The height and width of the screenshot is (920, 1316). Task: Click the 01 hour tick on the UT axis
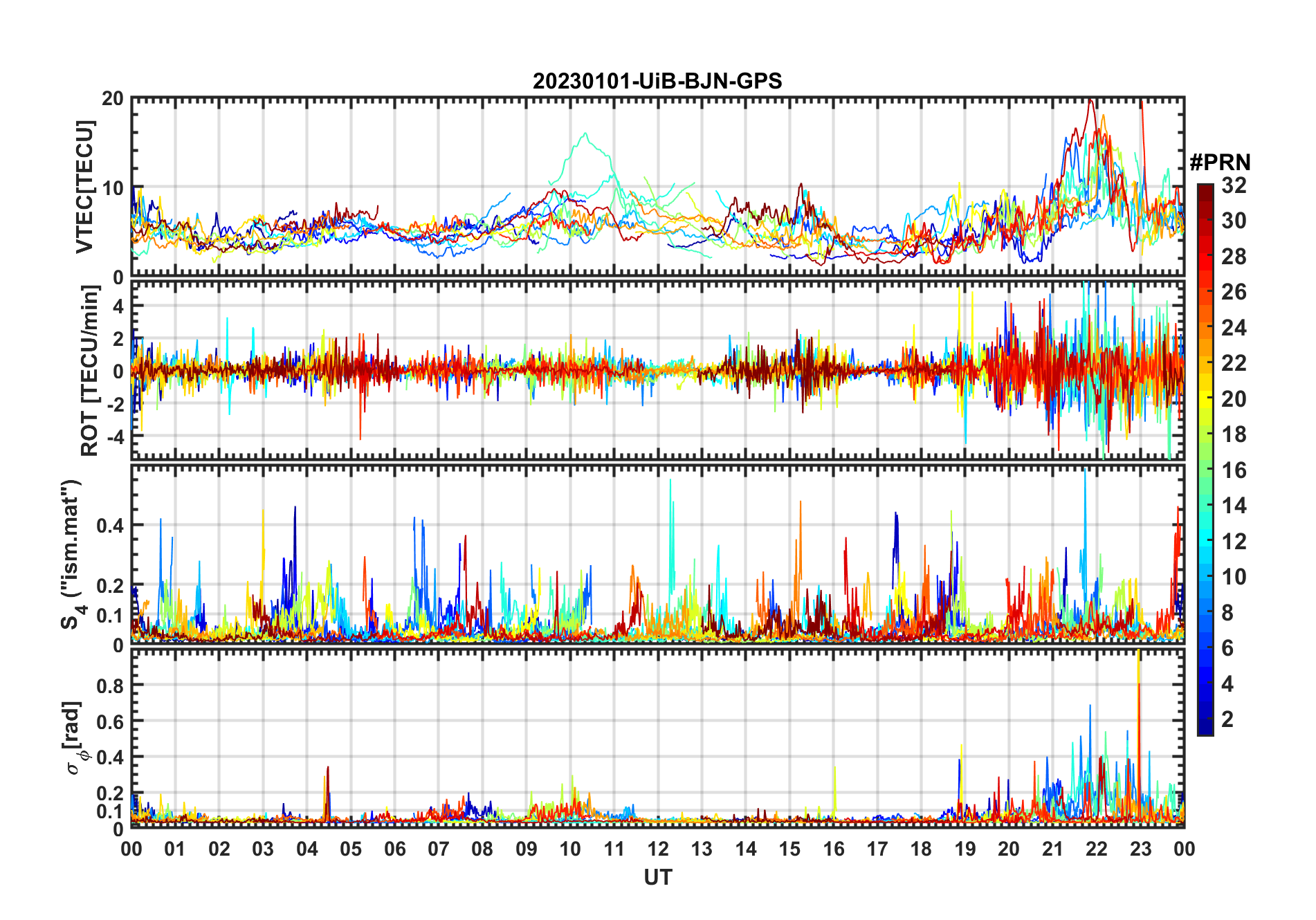175,849
